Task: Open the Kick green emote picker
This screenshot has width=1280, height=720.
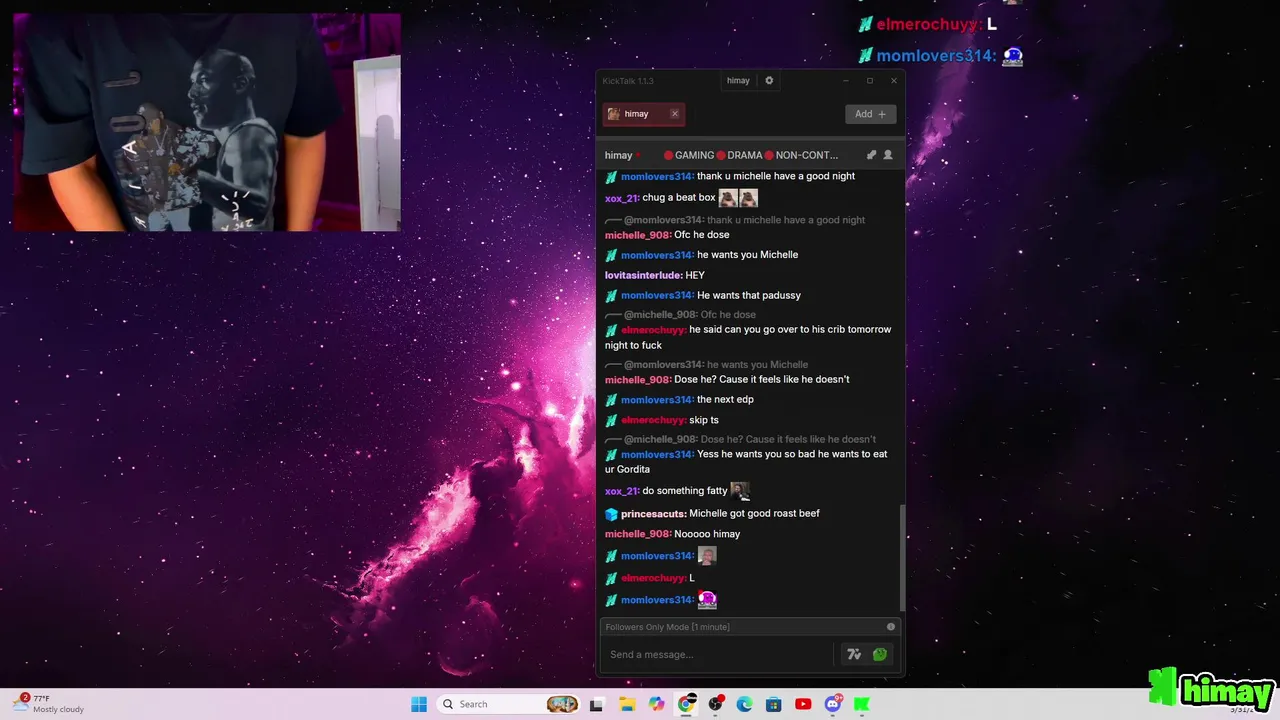Action: click(x=880, y=655)
